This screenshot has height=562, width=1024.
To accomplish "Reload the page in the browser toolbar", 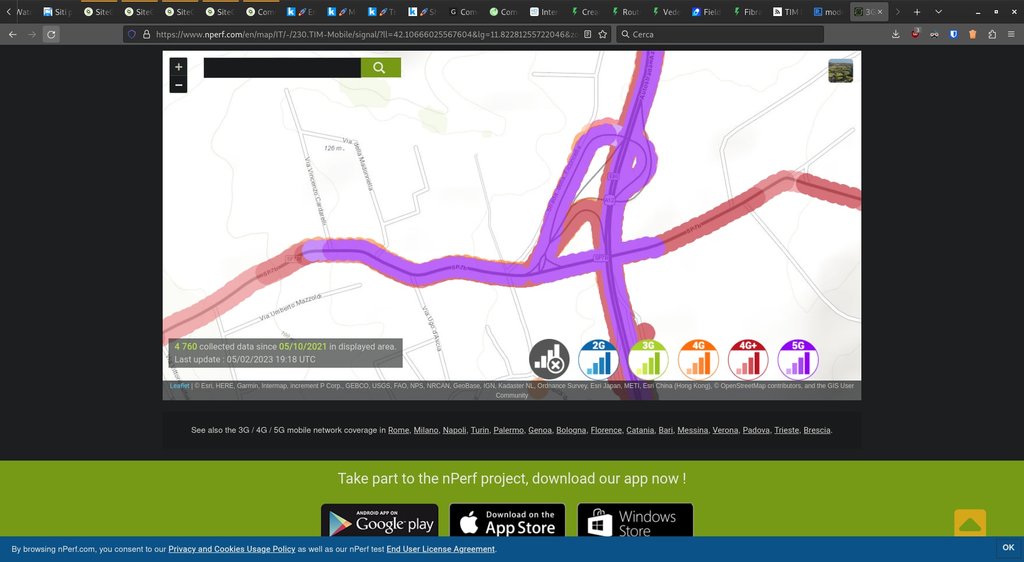I will click(x=51, y=34).
